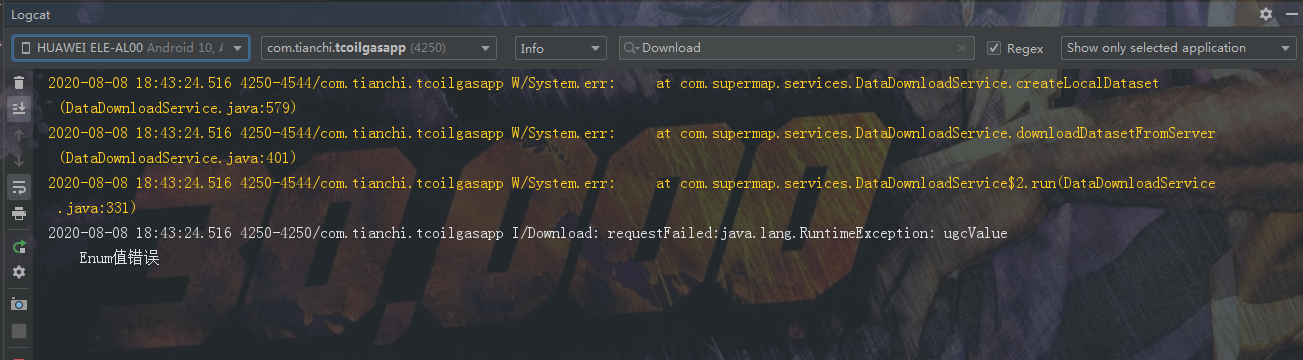The image size is (1303, 360).
Task: Open DataDownloadService.java:401 link
Action: pyautogui.click(x=178, y=157)
